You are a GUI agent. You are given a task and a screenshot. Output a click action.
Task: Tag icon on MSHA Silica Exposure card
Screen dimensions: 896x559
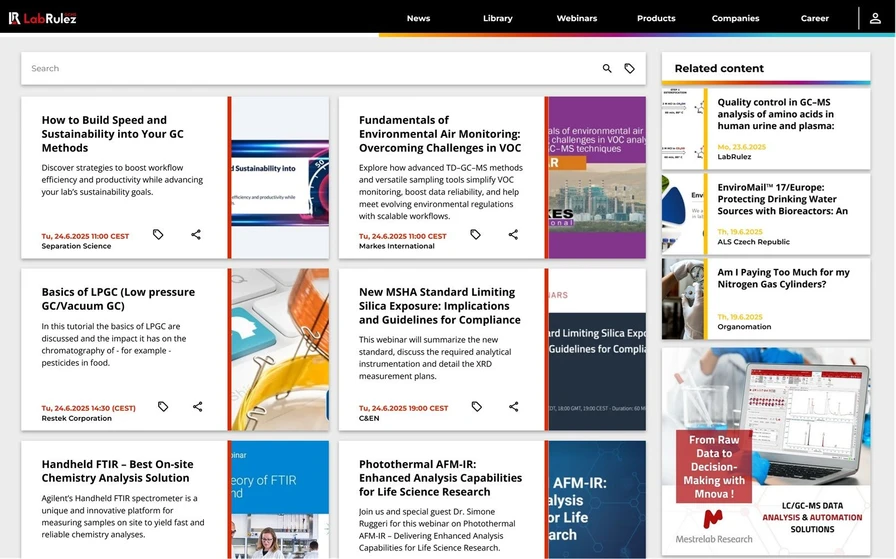tap(477, 406)
